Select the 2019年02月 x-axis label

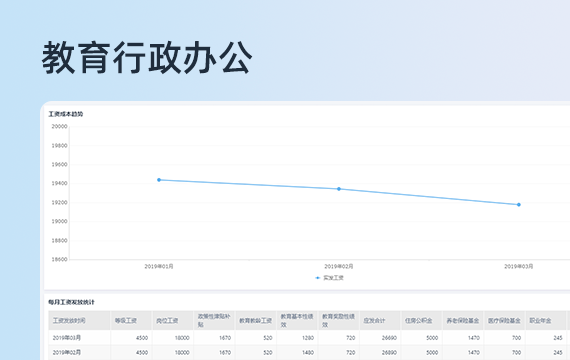tap(339, 267)
